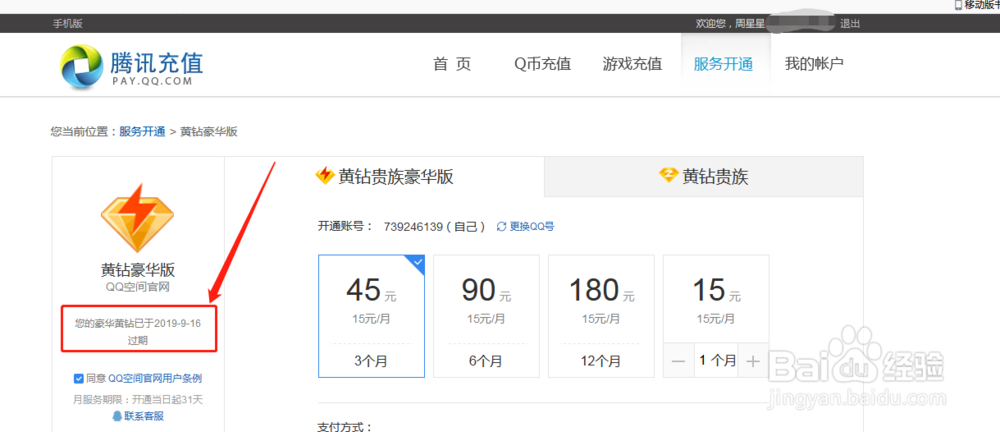Select the 180元 12个月 package
The width and height of the screenshot is (1000, 432).
pyautogui.click(x=601, y=316)
